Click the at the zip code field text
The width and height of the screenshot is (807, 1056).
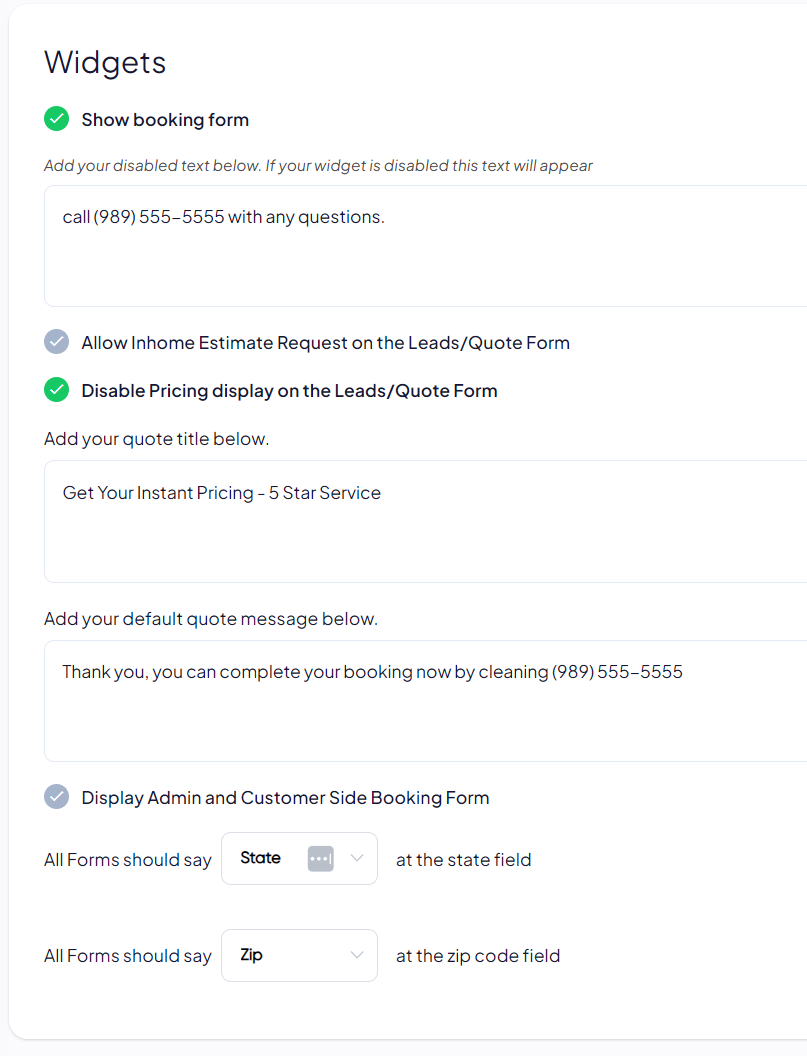(x=478, y=956)
